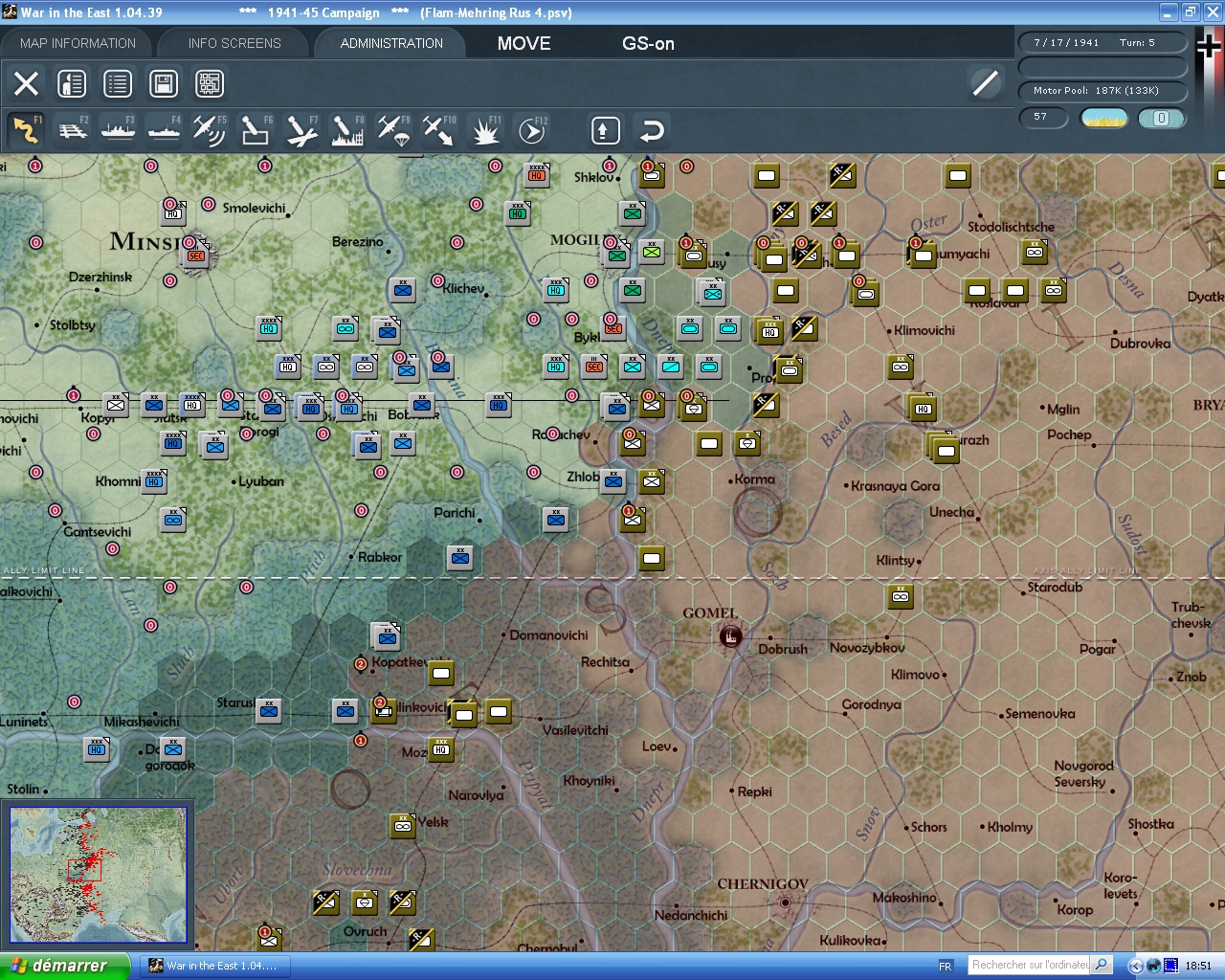This screenshot has height=980, width=1225.
Task: Select the Soviet unit counter by Yelsk
Action: (x=403, y=825)
